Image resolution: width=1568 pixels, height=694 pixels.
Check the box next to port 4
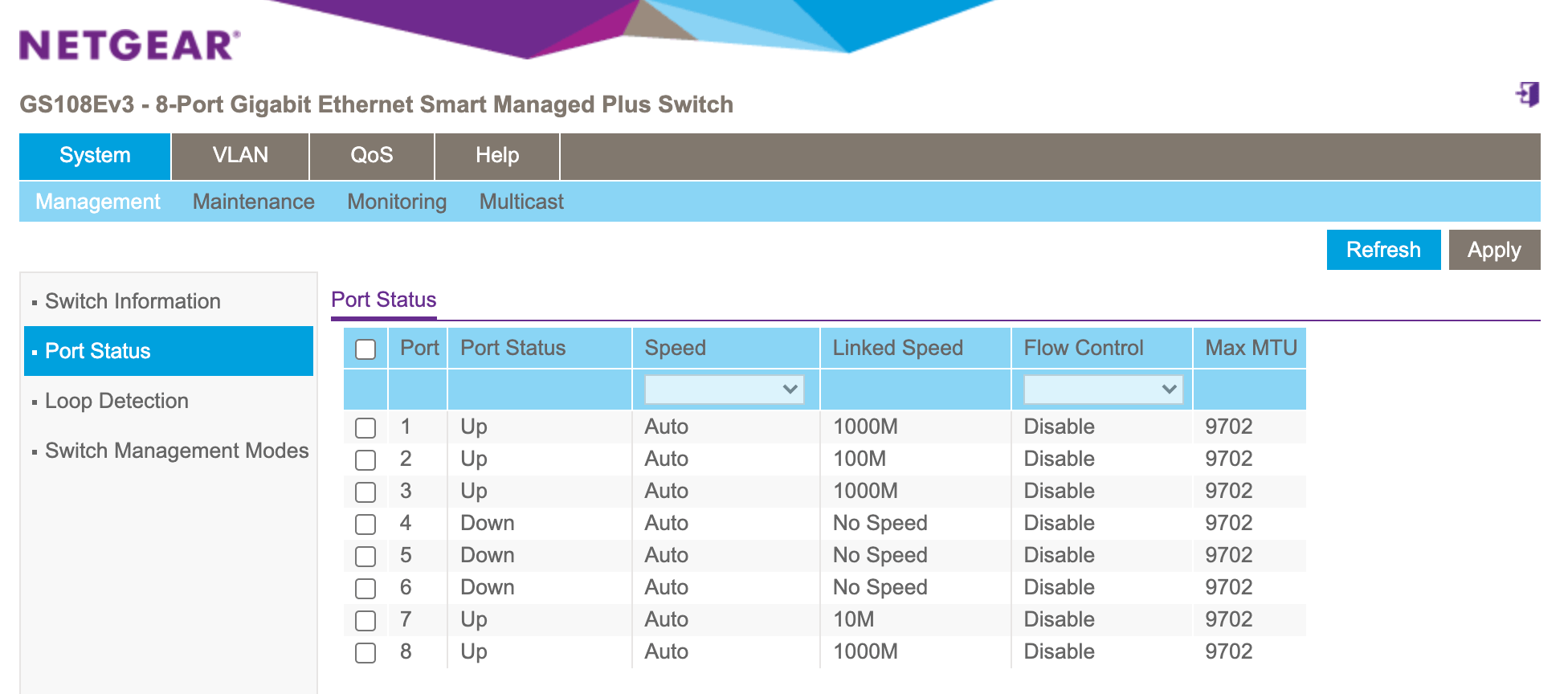click(x=365, y=524)
